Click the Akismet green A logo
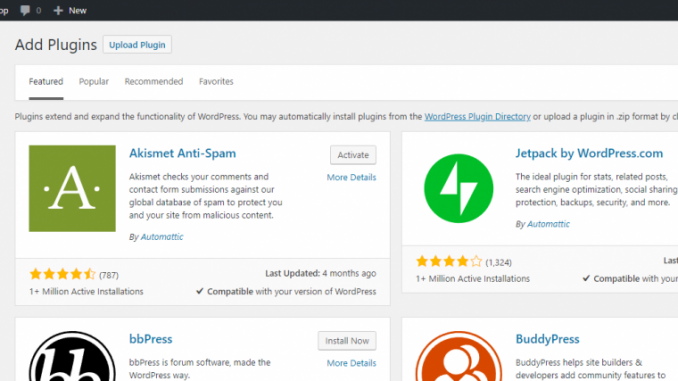The width and height of the screenshot is (678, 381). pos(72,188)
